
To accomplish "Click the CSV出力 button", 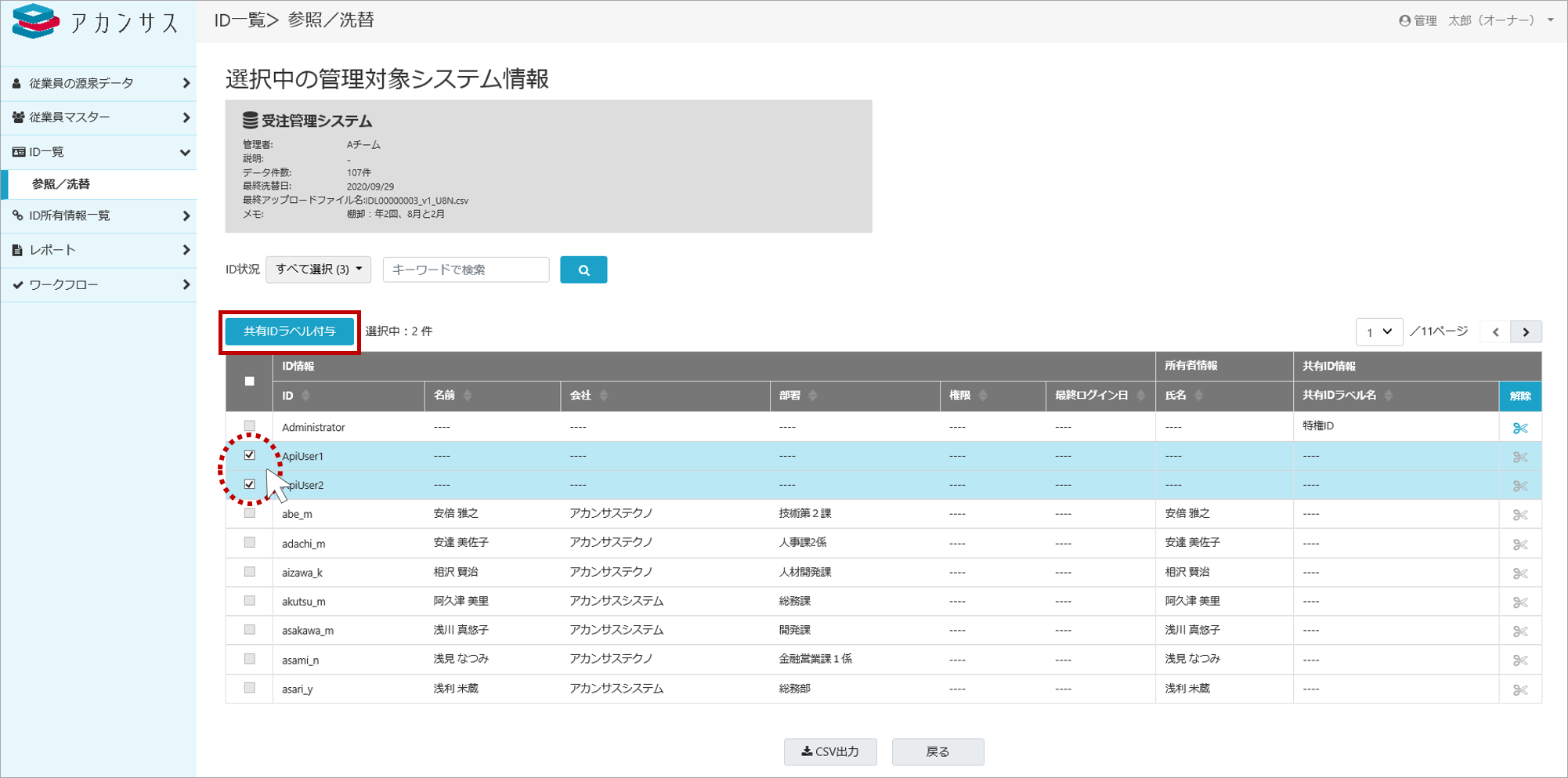I will [829, 751].
